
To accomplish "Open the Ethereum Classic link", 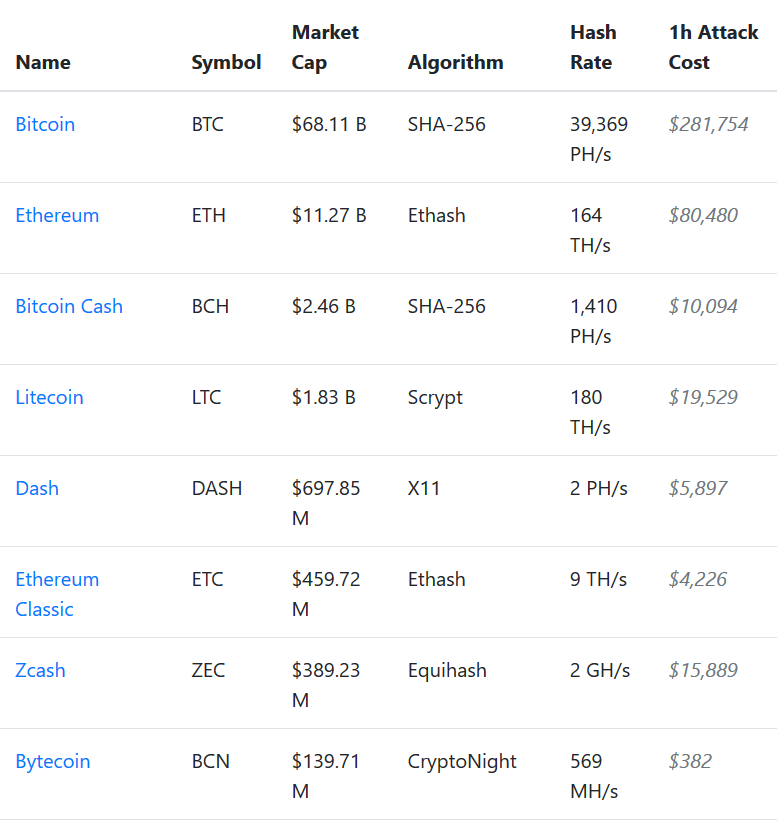I will click(57, 594).
